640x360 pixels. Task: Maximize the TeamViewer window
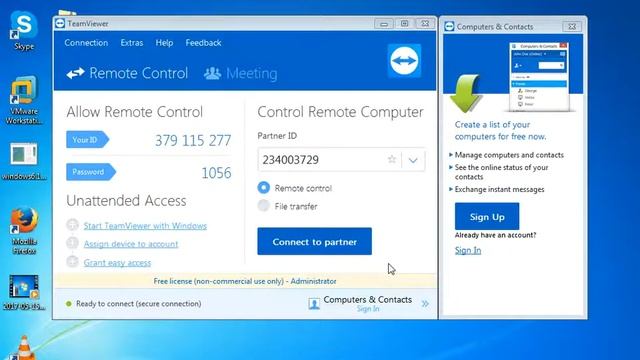click(x=404, y=24)
